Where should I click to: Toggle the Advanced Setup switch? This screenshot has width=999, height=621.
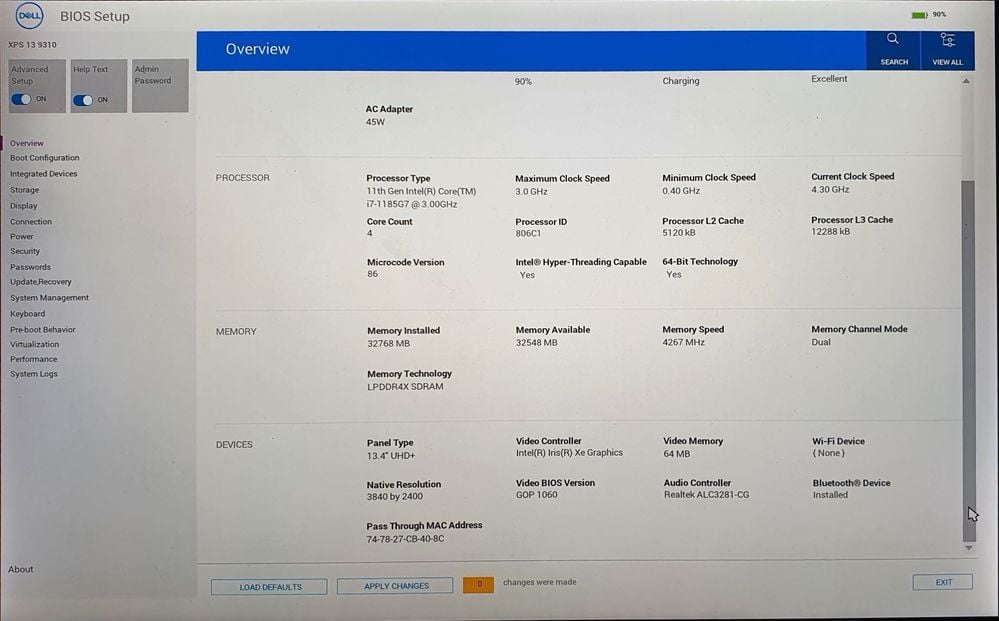click(x=21, y=99)
